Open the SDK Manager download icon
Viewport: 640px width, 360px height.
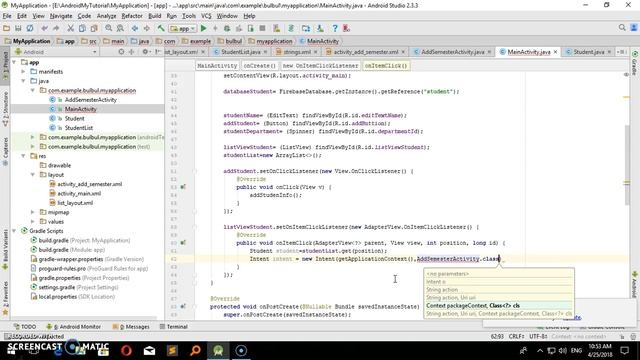point(320,28)
